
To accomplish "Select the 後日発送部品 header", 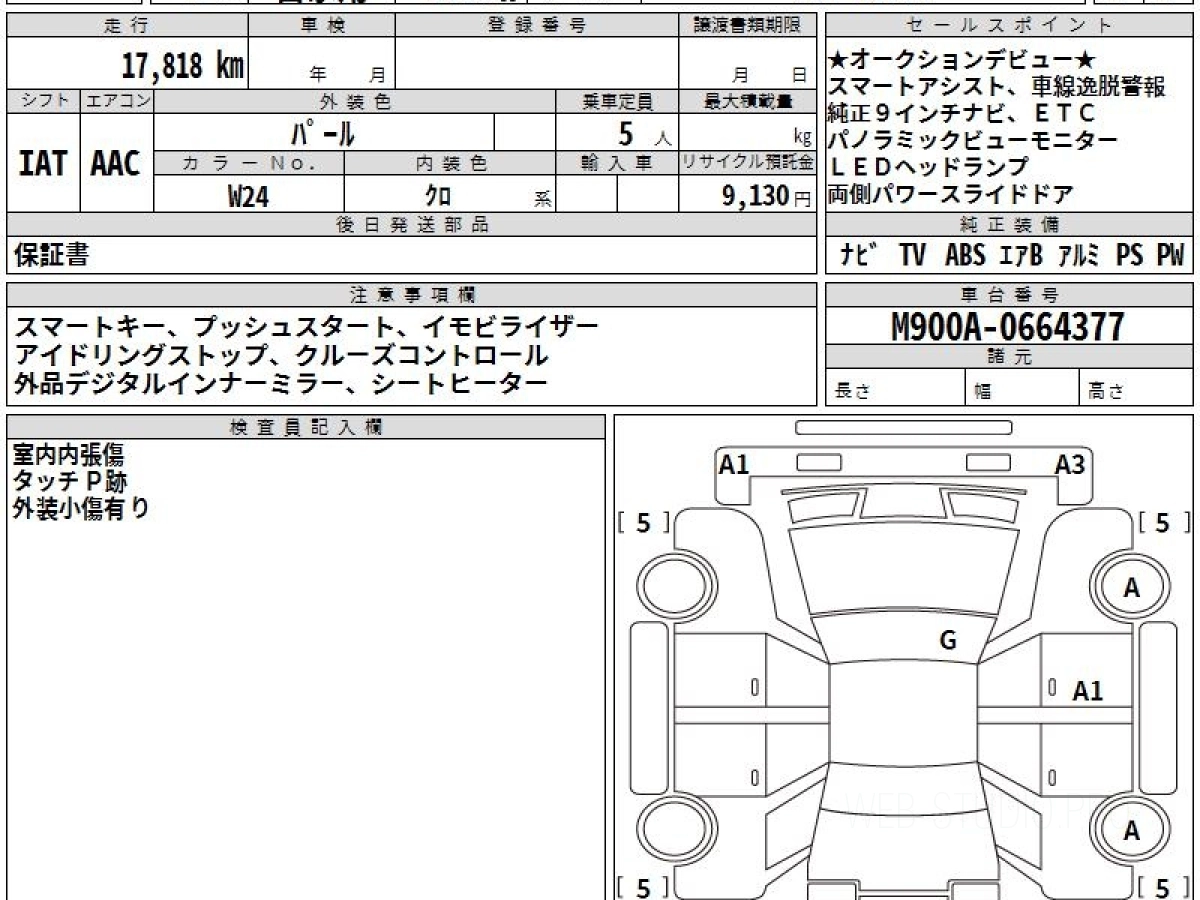I will coord(411,225).
